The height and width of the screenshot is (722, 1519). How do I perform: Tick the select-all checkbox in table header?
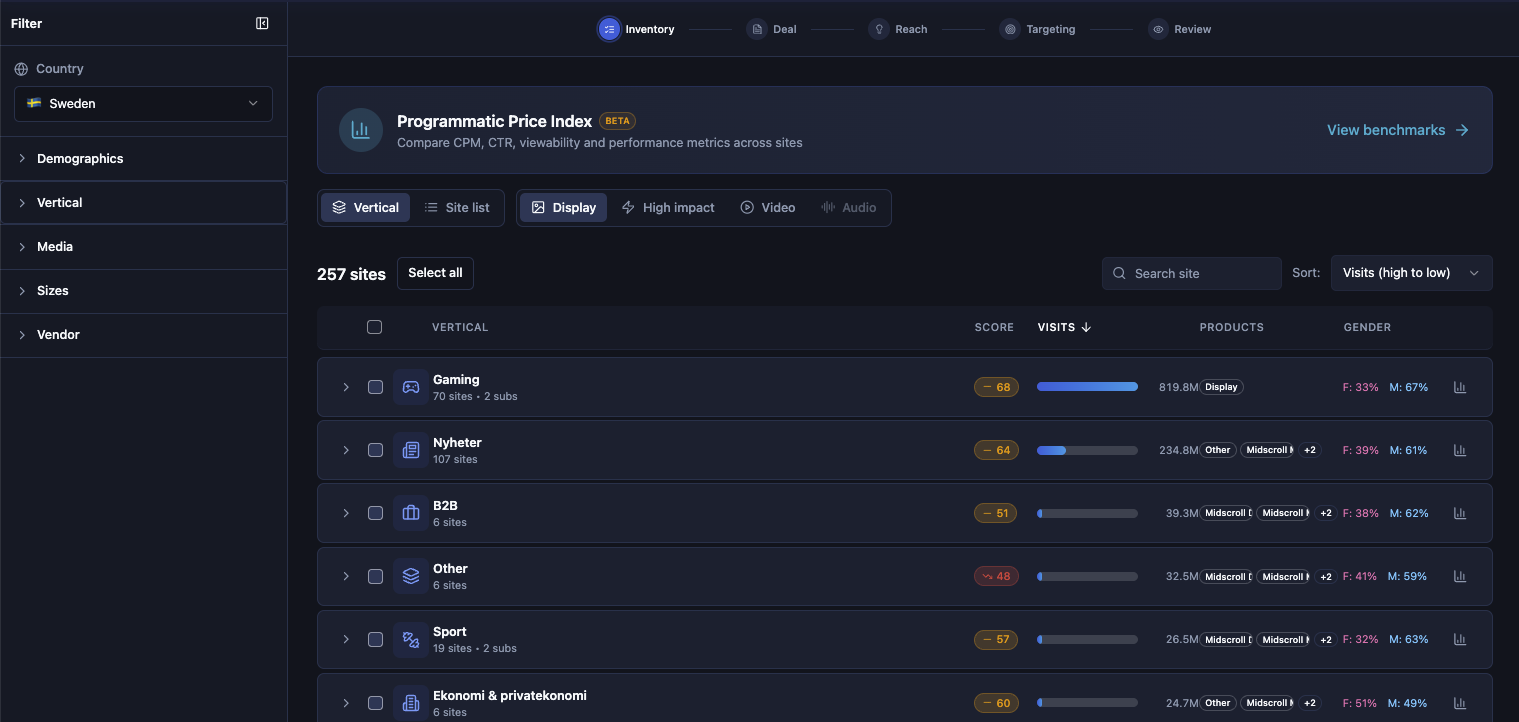pos(374,327)
